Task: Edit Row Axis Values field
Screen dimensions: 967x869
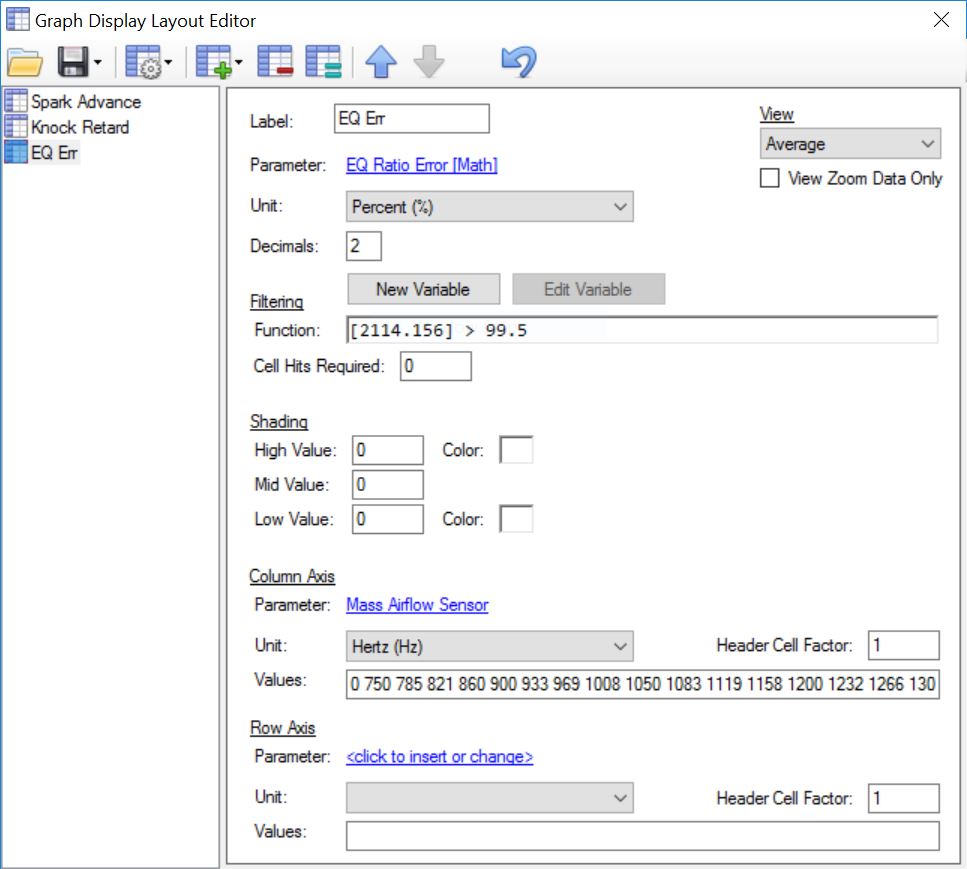Action: pos(642,836)
